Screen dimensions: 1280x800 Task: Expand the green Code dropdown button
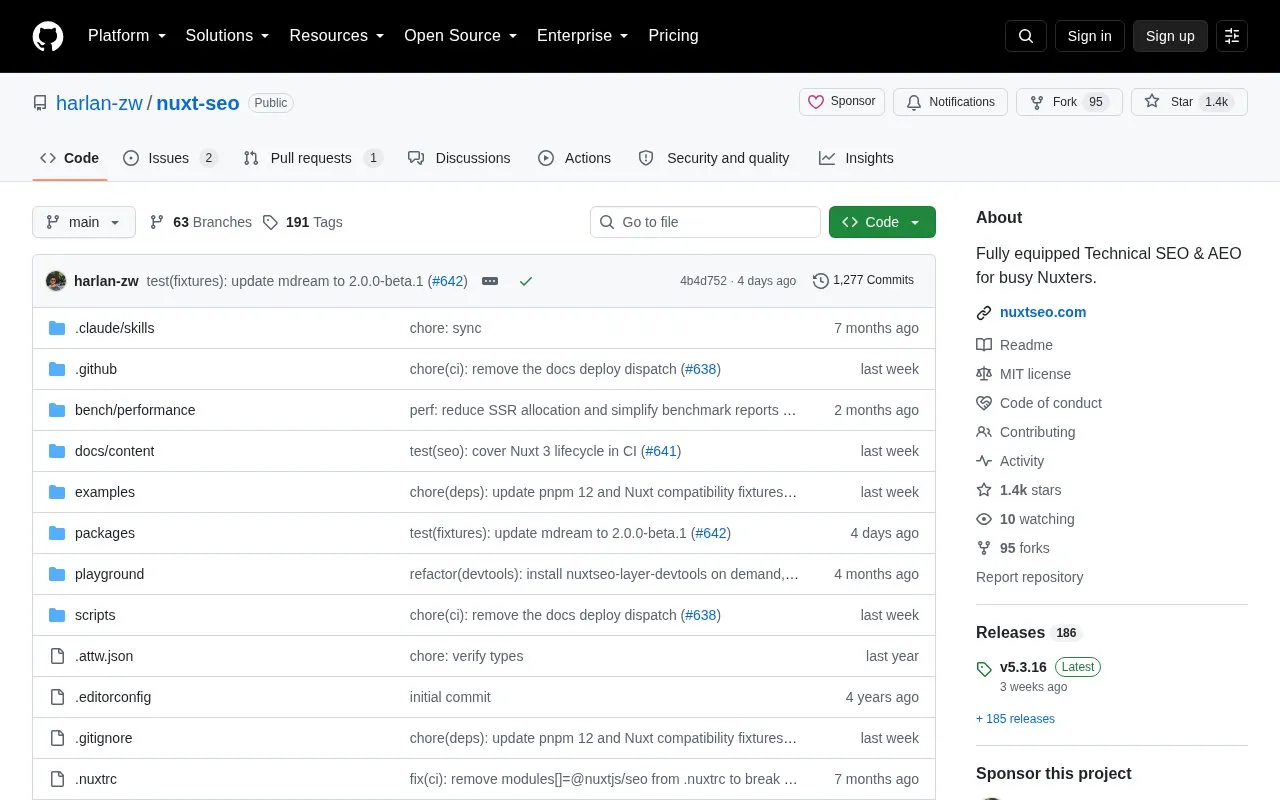[882, 222]
